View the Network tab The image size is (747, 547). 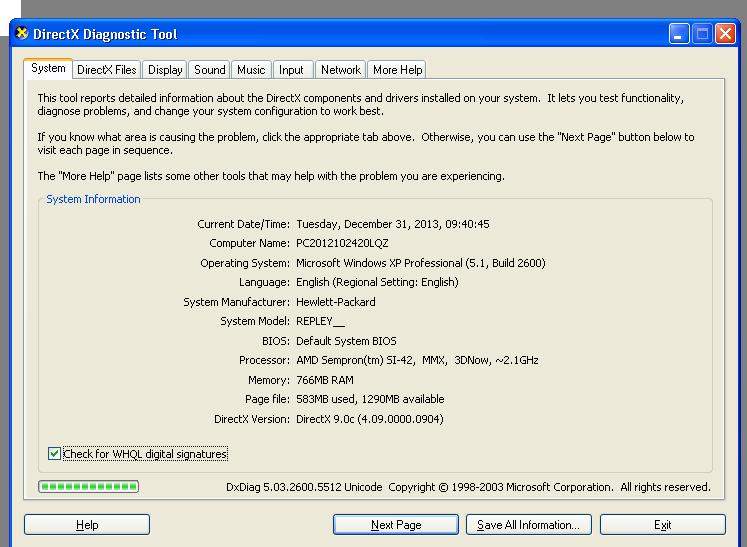340,70
